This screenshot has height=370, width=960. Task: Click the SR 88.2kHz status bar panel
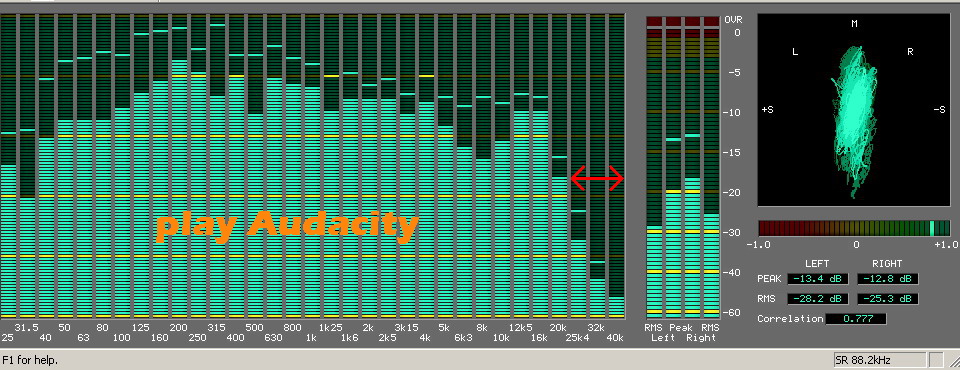coord(880,360)
